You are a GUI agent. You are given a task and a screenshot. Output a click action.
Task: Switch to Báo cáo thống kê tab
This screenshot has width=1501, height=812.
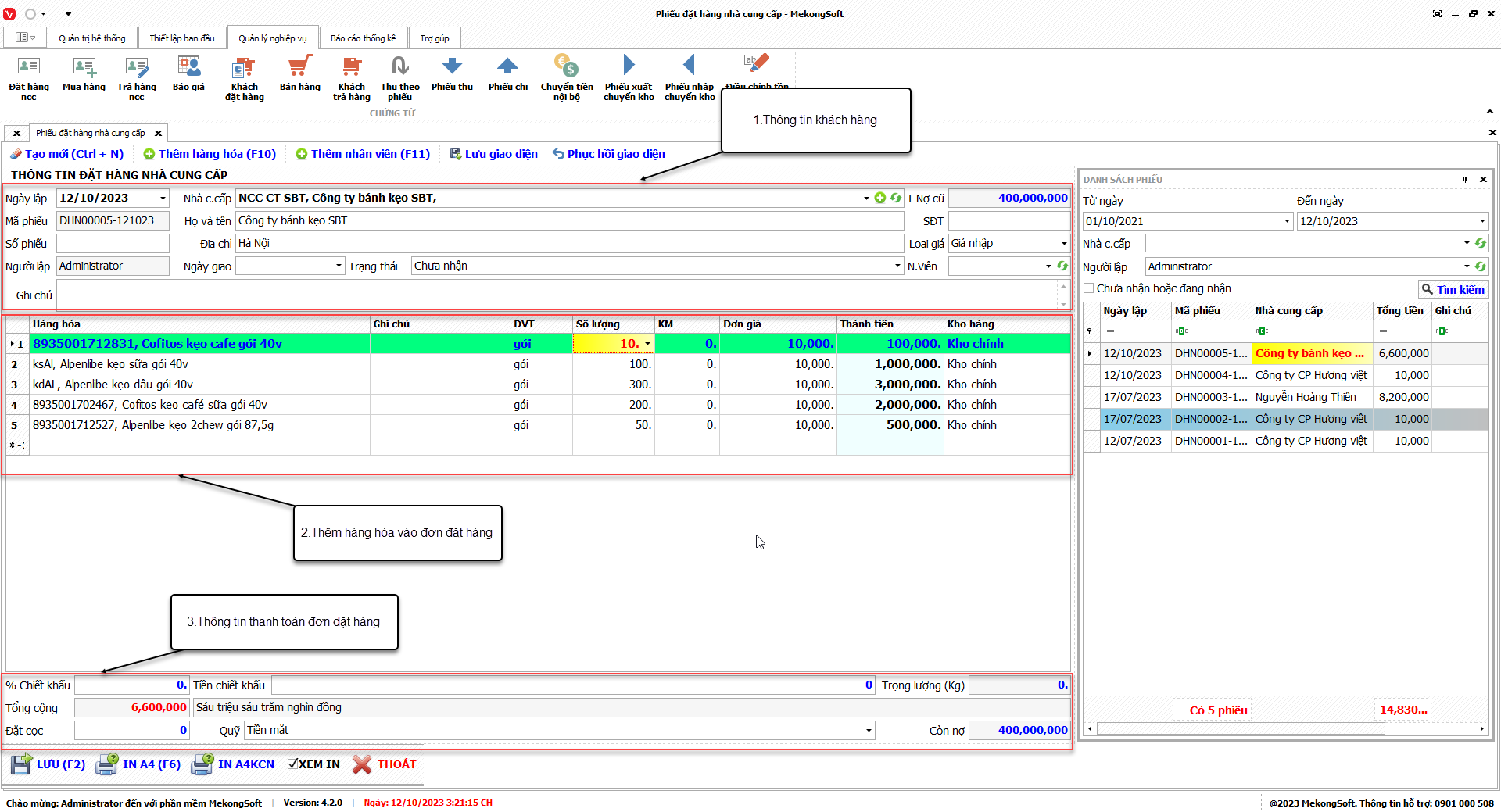coord(363,38)
